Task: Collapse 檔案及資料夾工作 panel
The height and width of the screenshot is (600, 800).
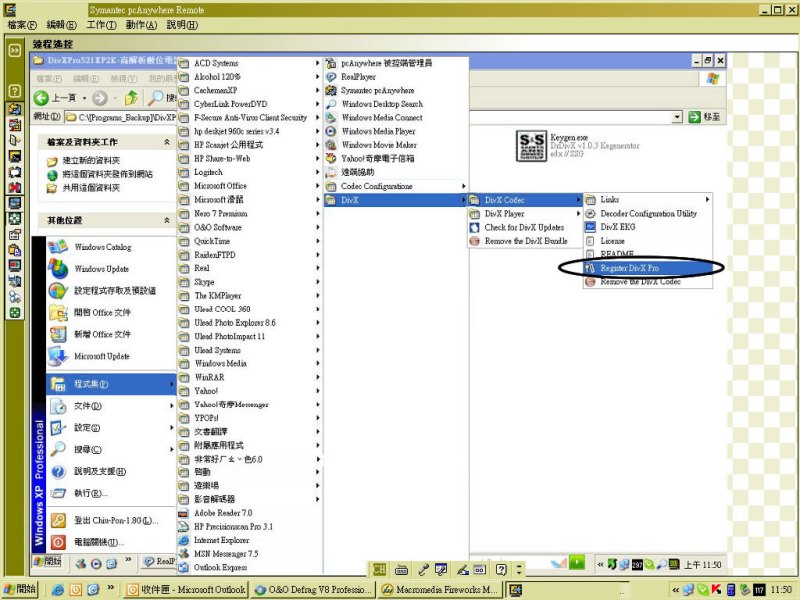Action: click(x=166, y=143)
